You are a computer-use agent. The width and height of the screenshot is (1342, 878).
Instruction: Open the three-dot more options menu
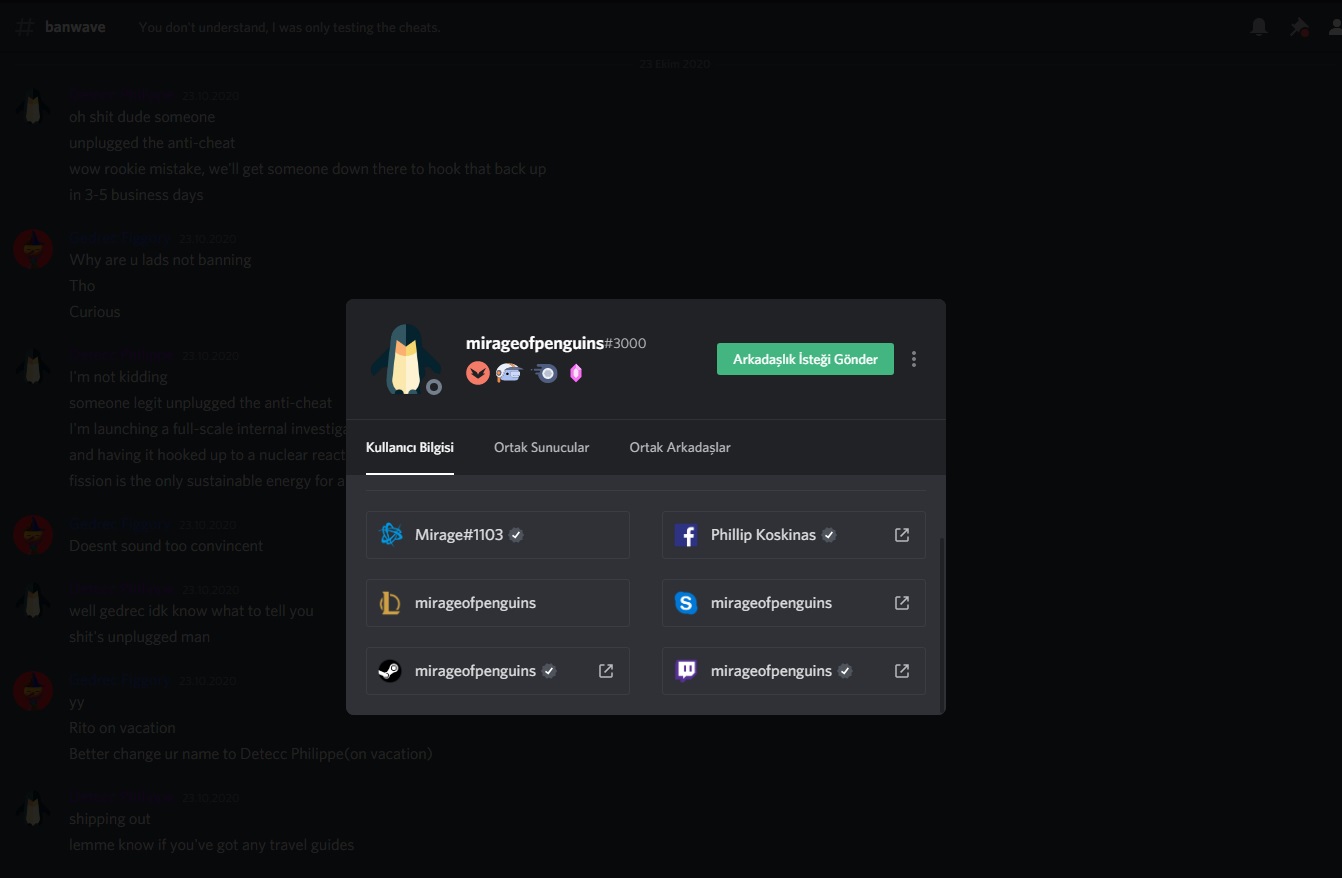click(x=914, y=359)
